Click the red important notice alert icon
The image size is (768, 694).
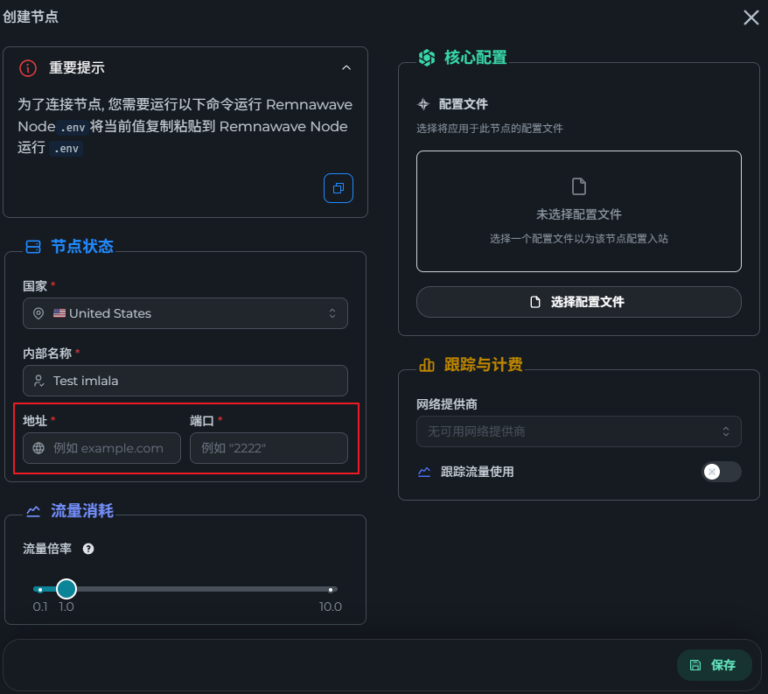coord(28,68)
